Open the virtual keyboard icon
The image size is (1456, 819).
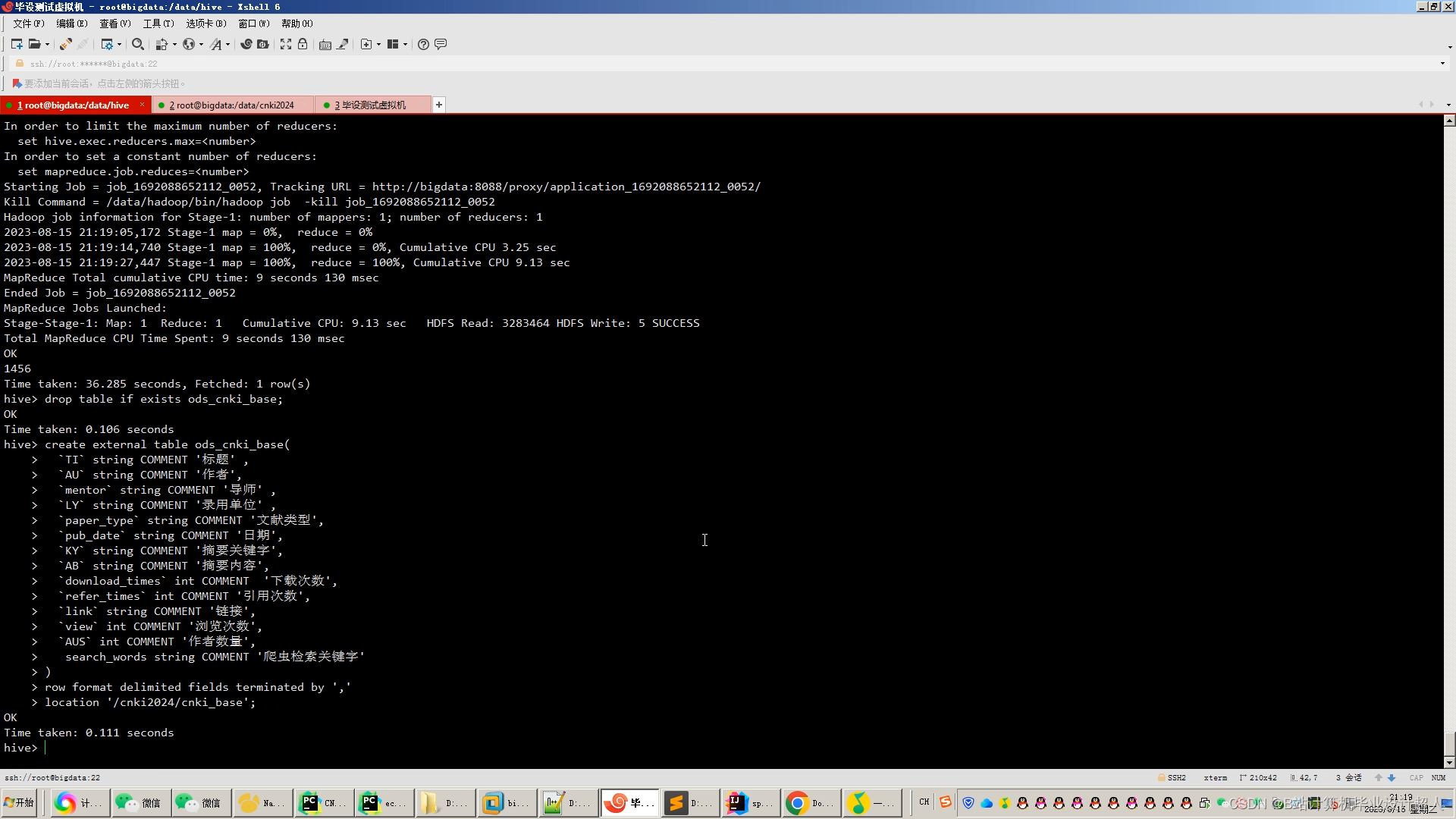coord(325,44)
